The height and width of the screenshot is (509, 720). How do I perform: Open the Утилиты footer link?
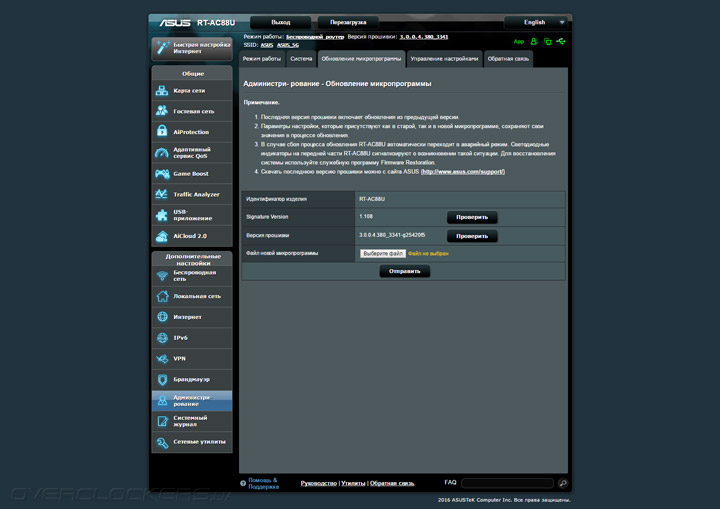point(353,483)
